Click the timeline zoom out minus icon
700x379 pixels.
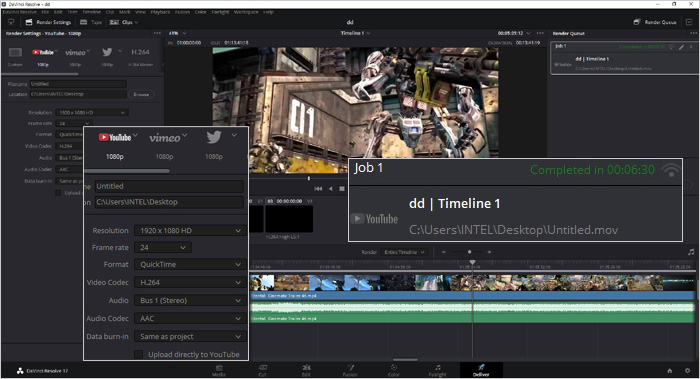(x=443, y=252)
